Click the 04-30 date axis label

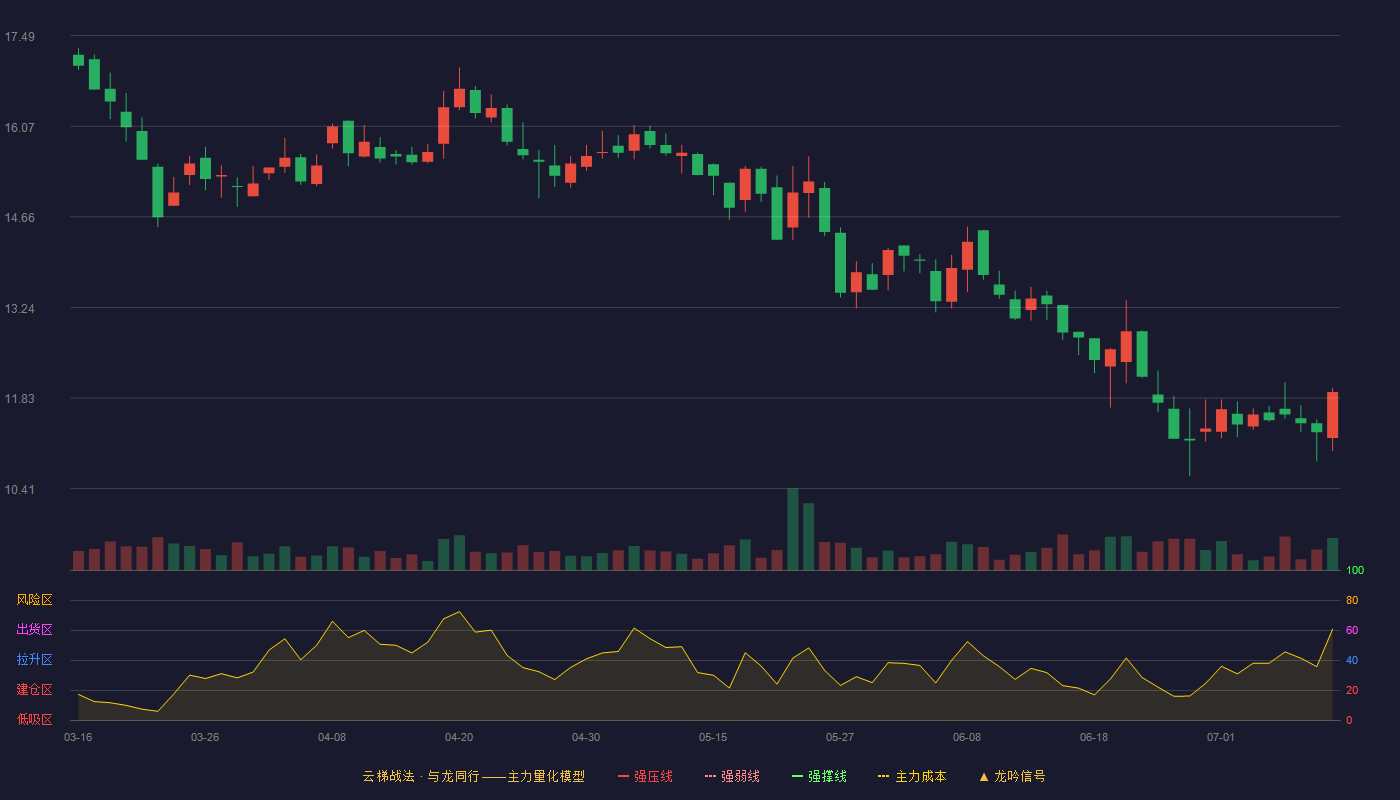(x=586, y=737)
